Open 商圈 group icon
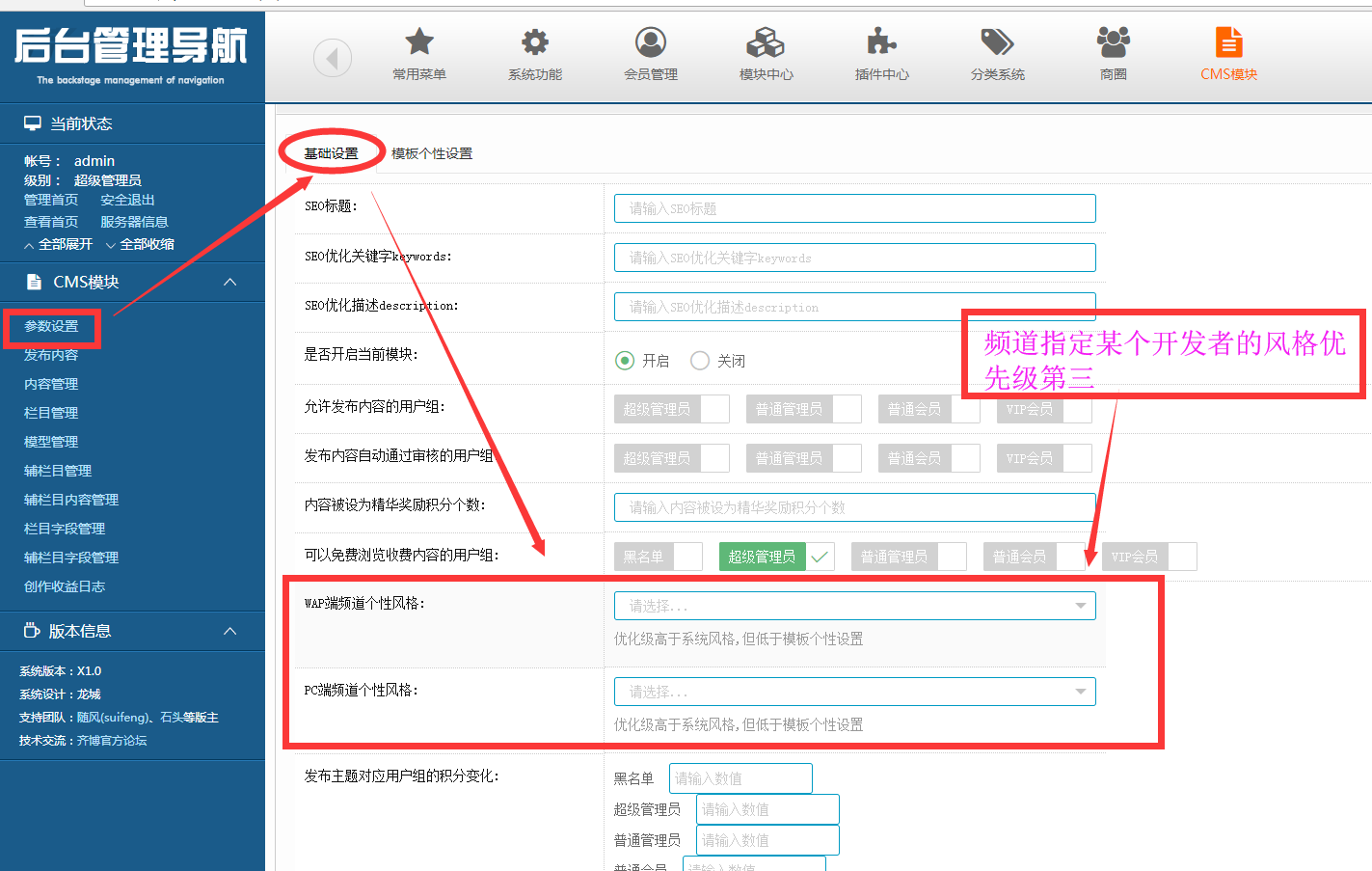Screen dimensions: 1372x871 click(x=1113, y=42)
